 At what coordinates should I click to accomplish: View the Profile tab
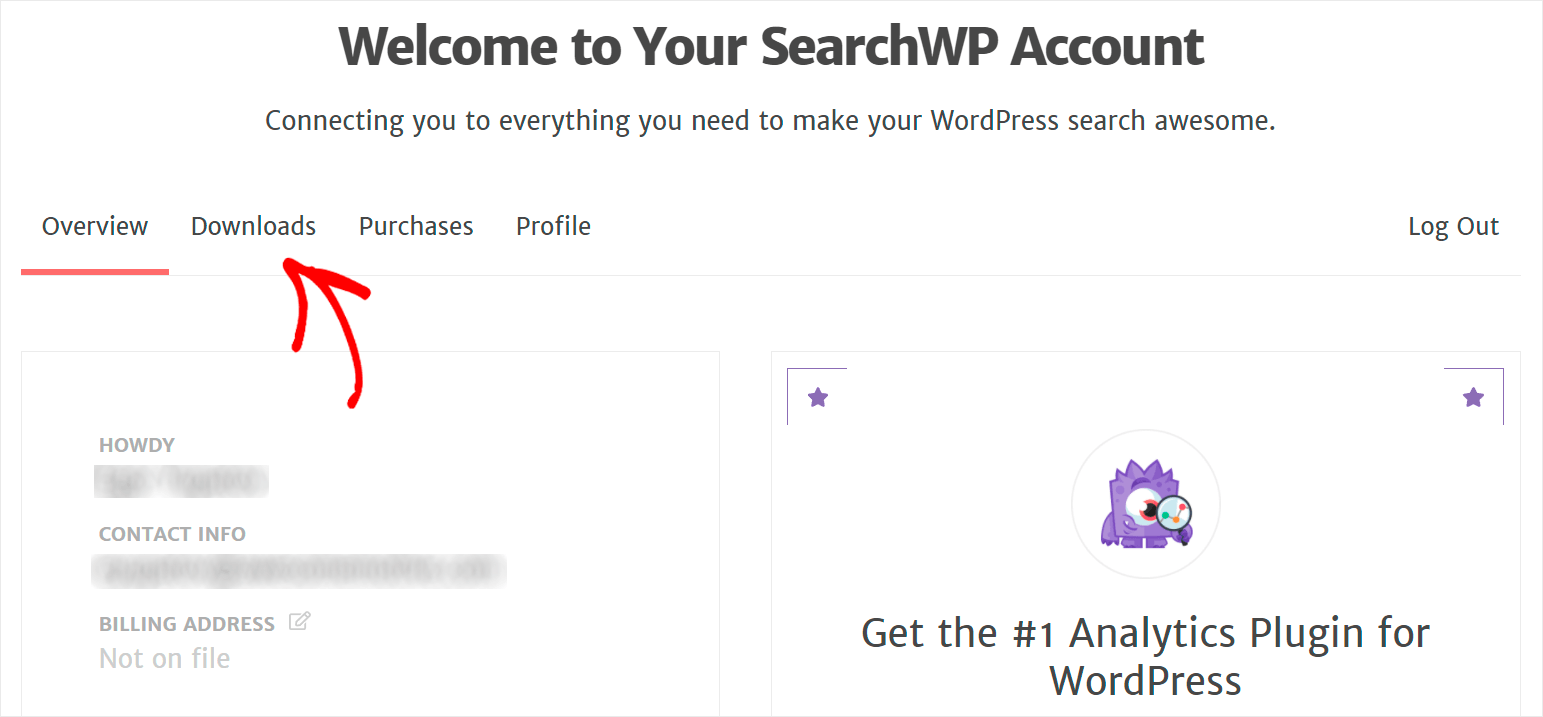[x=553, y=226]
